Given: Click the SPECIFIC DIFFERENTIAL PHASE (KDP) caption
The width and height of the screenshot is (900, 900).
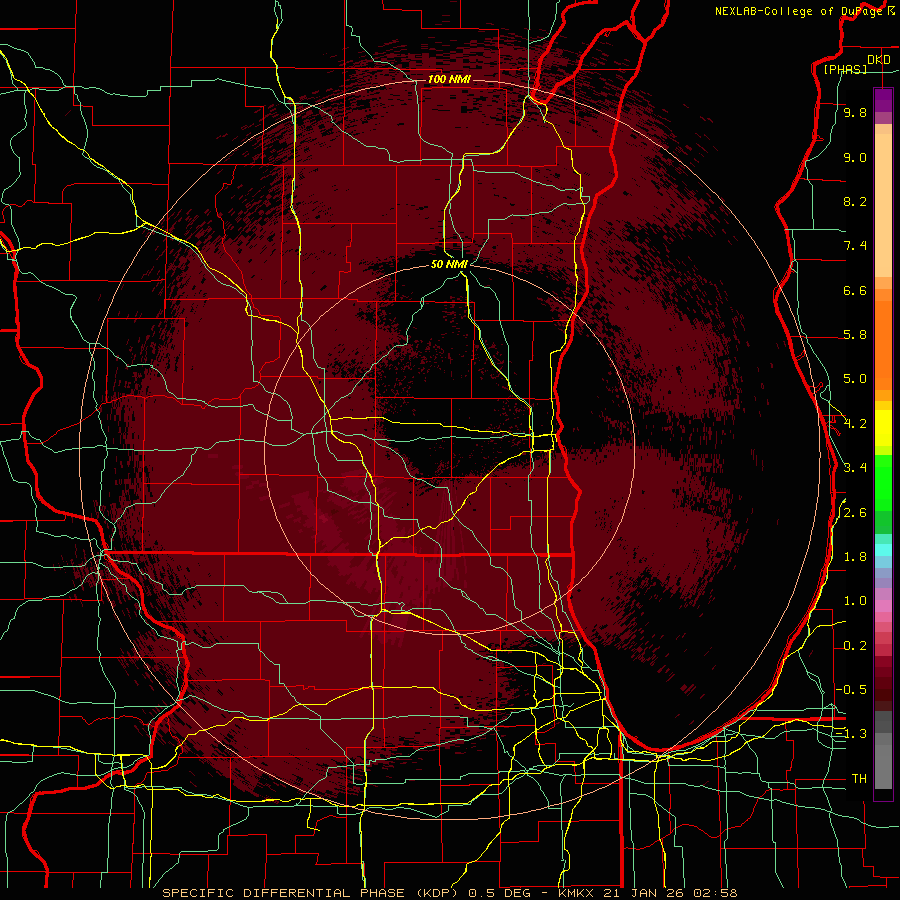Looking at the screenshot, I should [312, 893].
